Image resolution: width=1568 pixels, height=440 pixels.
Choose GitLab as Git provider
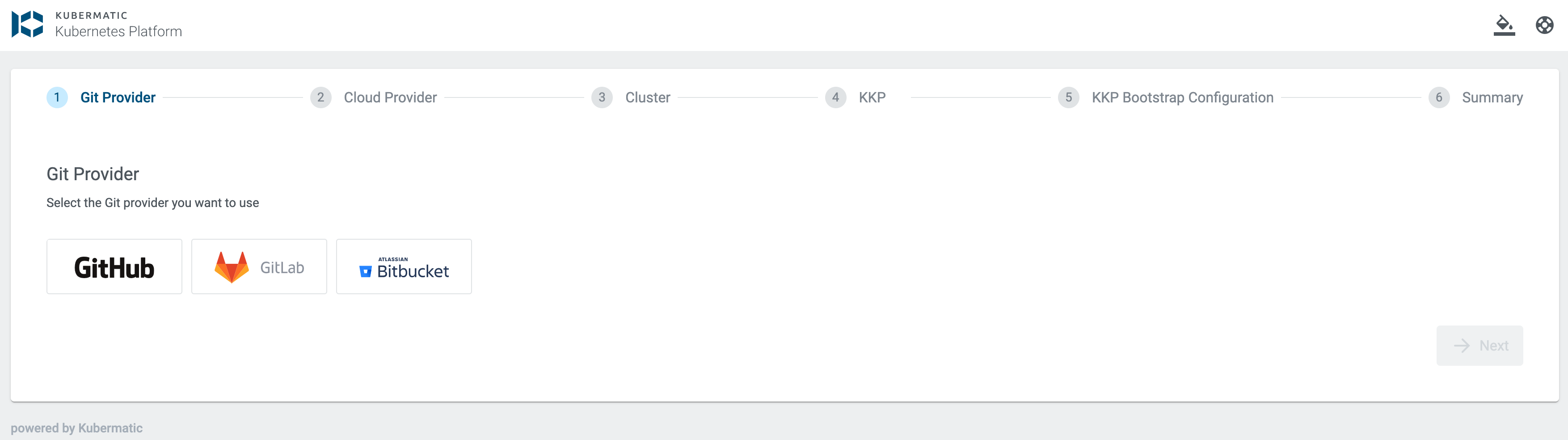pyautogui.click(x=259, y=267)
